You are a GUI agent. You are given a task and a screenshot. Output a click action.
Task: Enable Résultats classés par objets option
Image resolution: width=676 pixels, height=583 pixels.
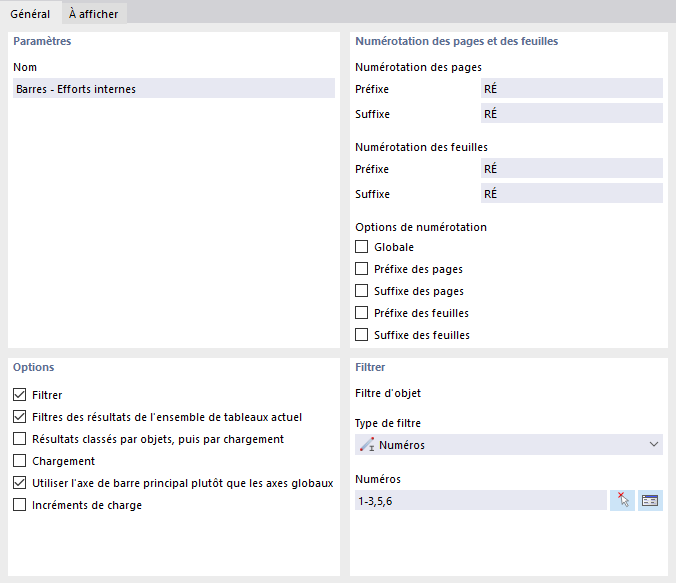pos(20,439)
